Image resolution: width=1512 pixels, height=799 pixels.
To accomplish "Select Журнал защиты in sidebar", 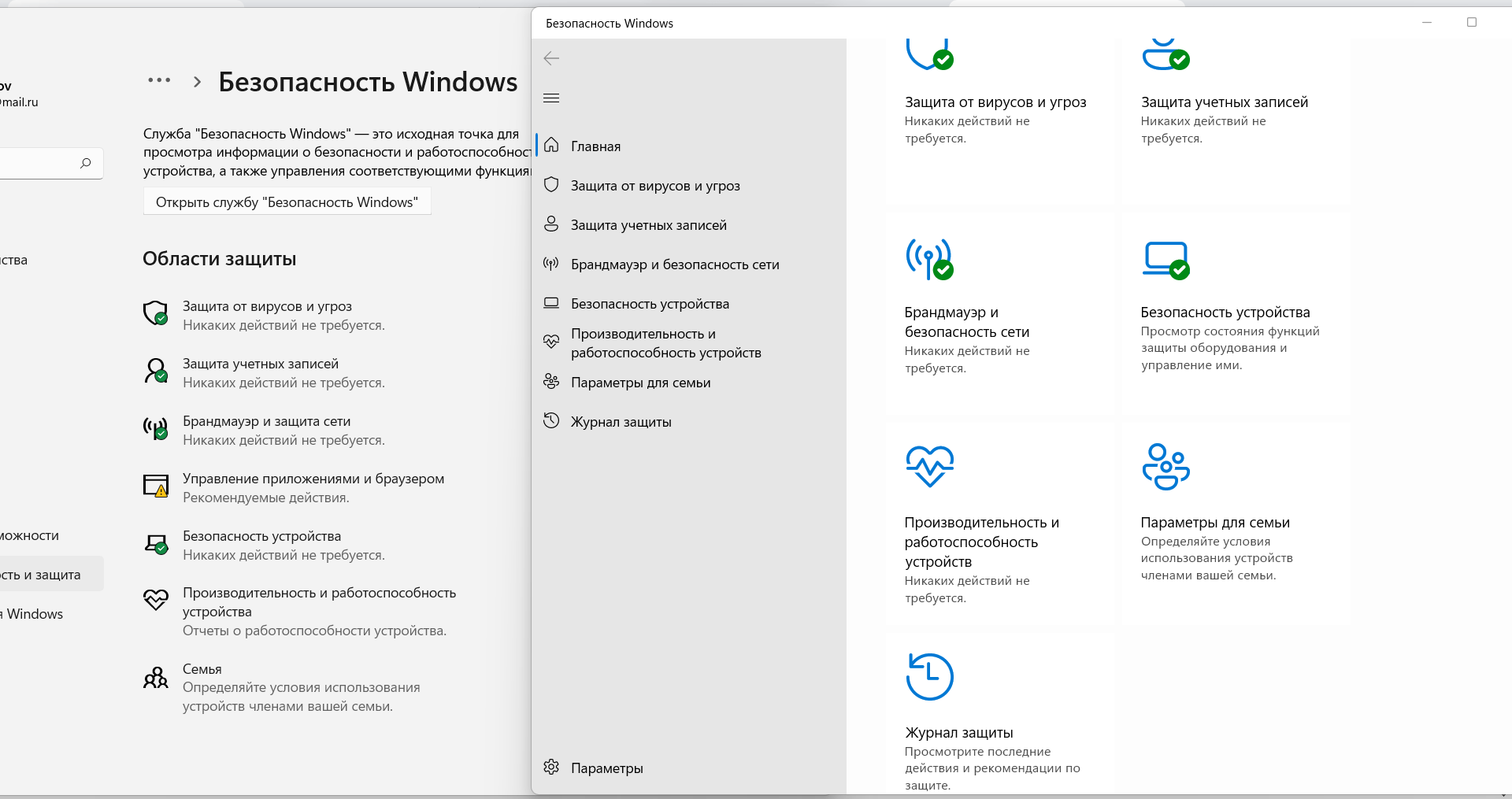I will 689,421.
